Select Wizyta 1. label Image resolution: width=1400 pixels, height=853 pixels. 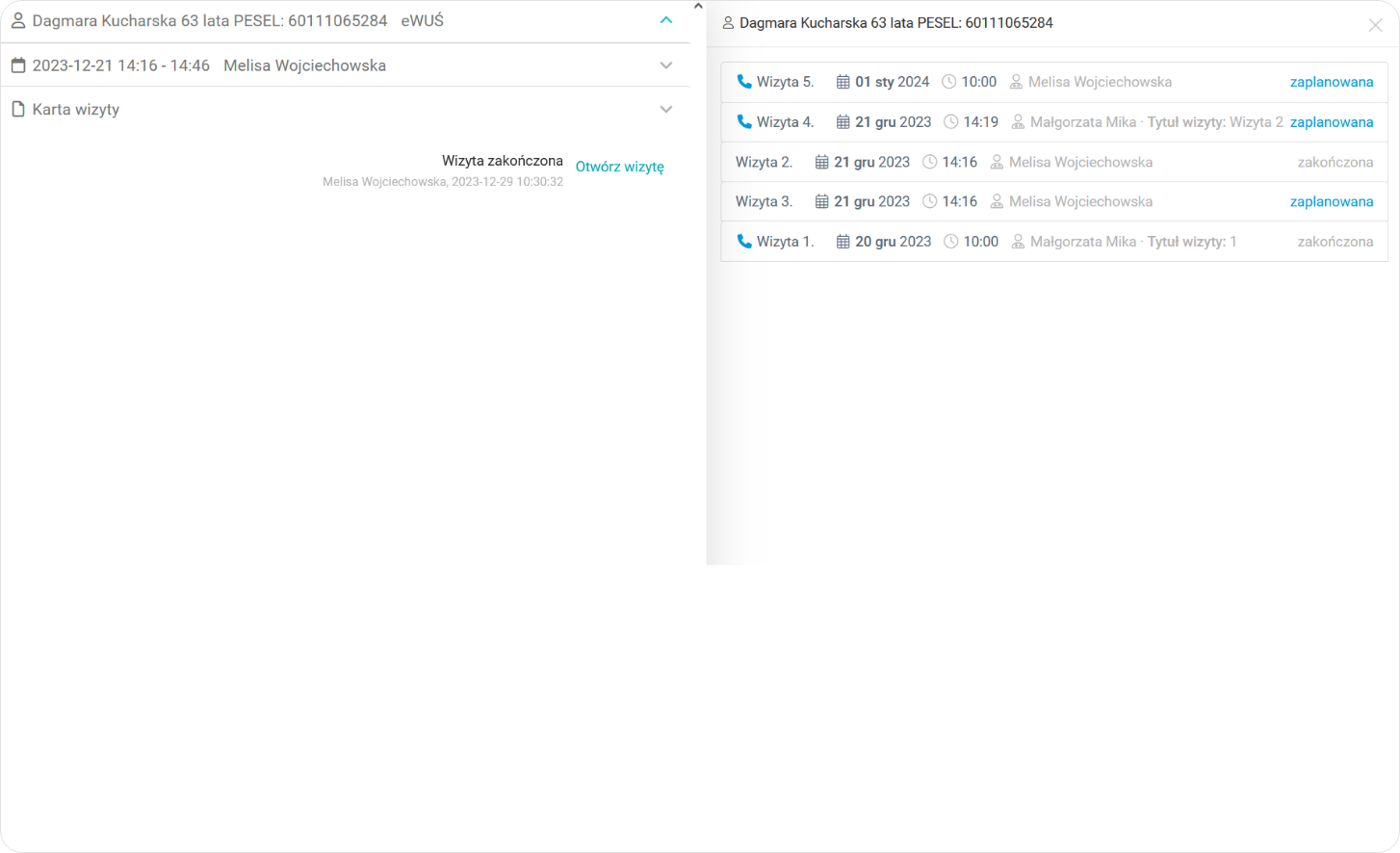785,242
